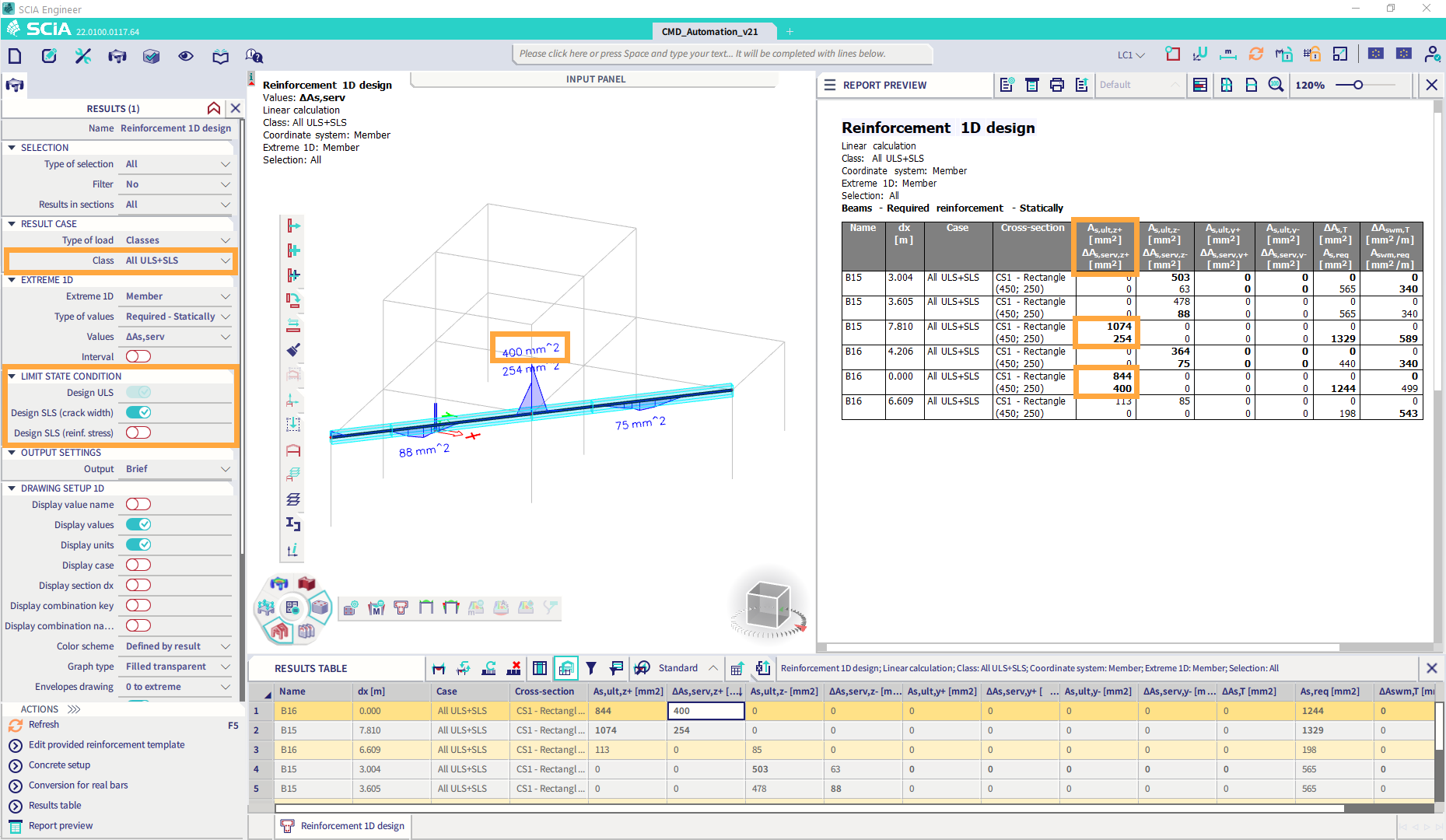This screenshot has width=1446, height=840.
Task: Collapse the LIMIT STATE CONDITION section
Action: [x=12, y=376]
